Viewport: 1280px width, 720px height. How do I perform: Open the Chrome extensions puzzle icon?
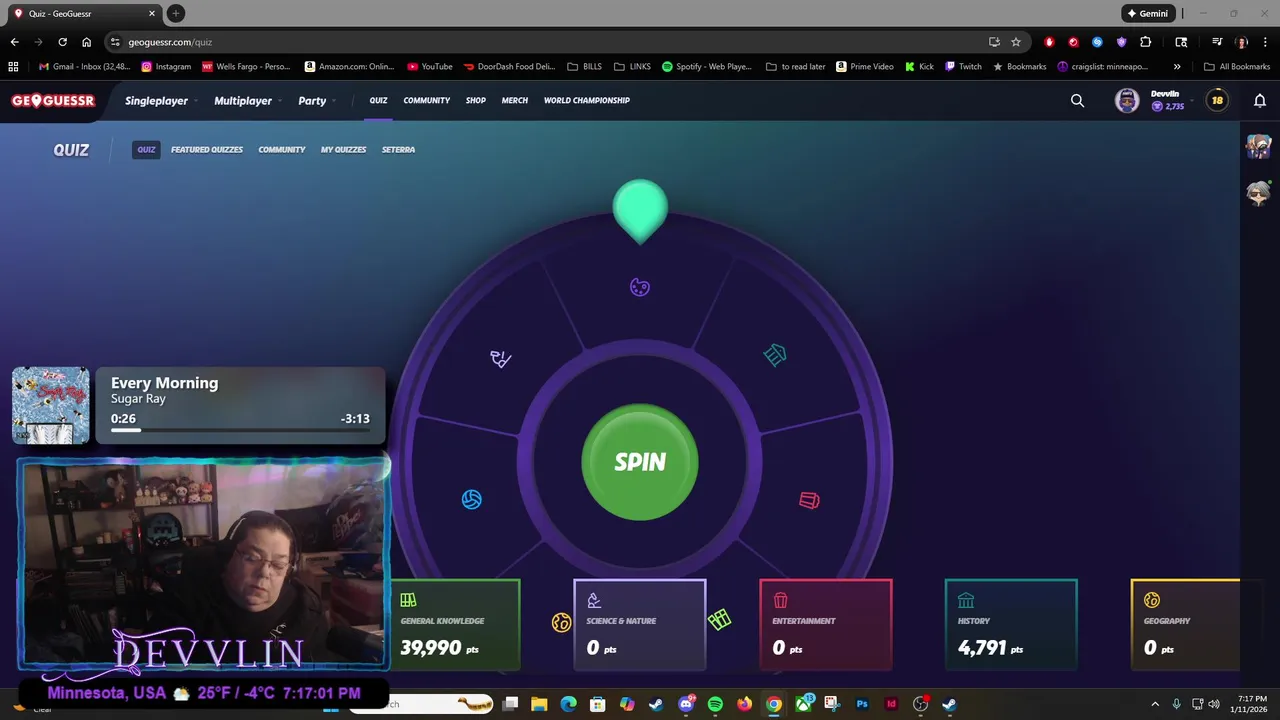pyautogui.click(x=1146, y=42)
